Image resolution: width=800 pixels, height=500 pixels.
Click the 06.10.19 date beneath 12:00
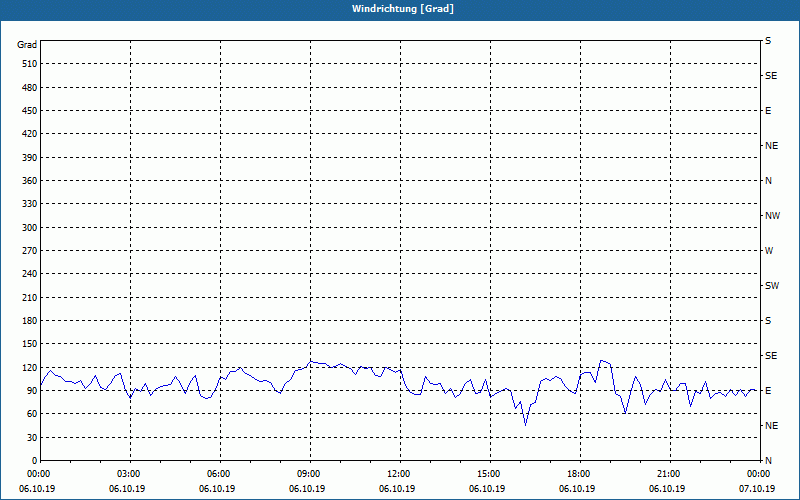[397, 489]
